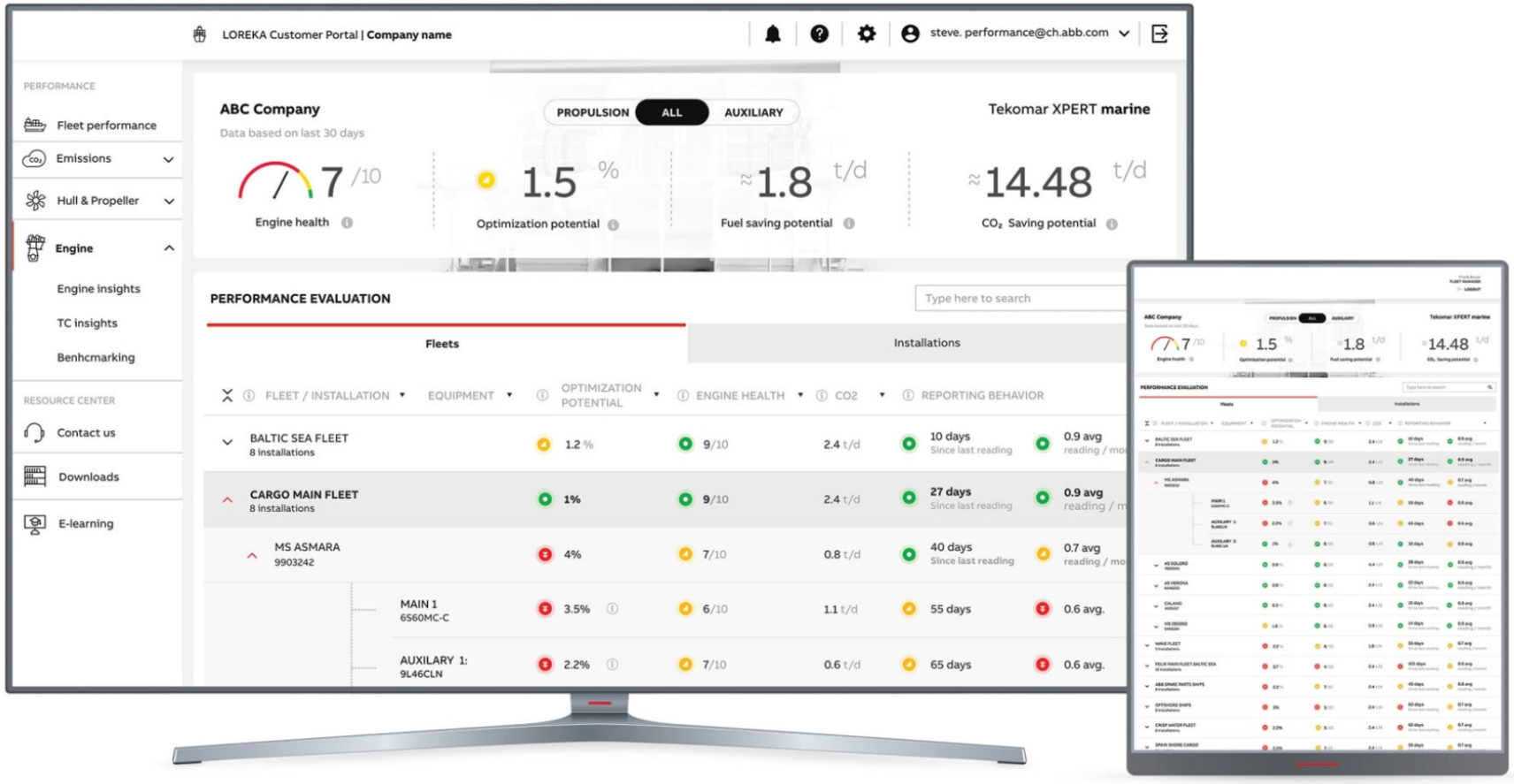The height and width of the screenshot is (784, 1514).
Task: Select the AUXILIARY filter toggle
Action: (753, 112)
